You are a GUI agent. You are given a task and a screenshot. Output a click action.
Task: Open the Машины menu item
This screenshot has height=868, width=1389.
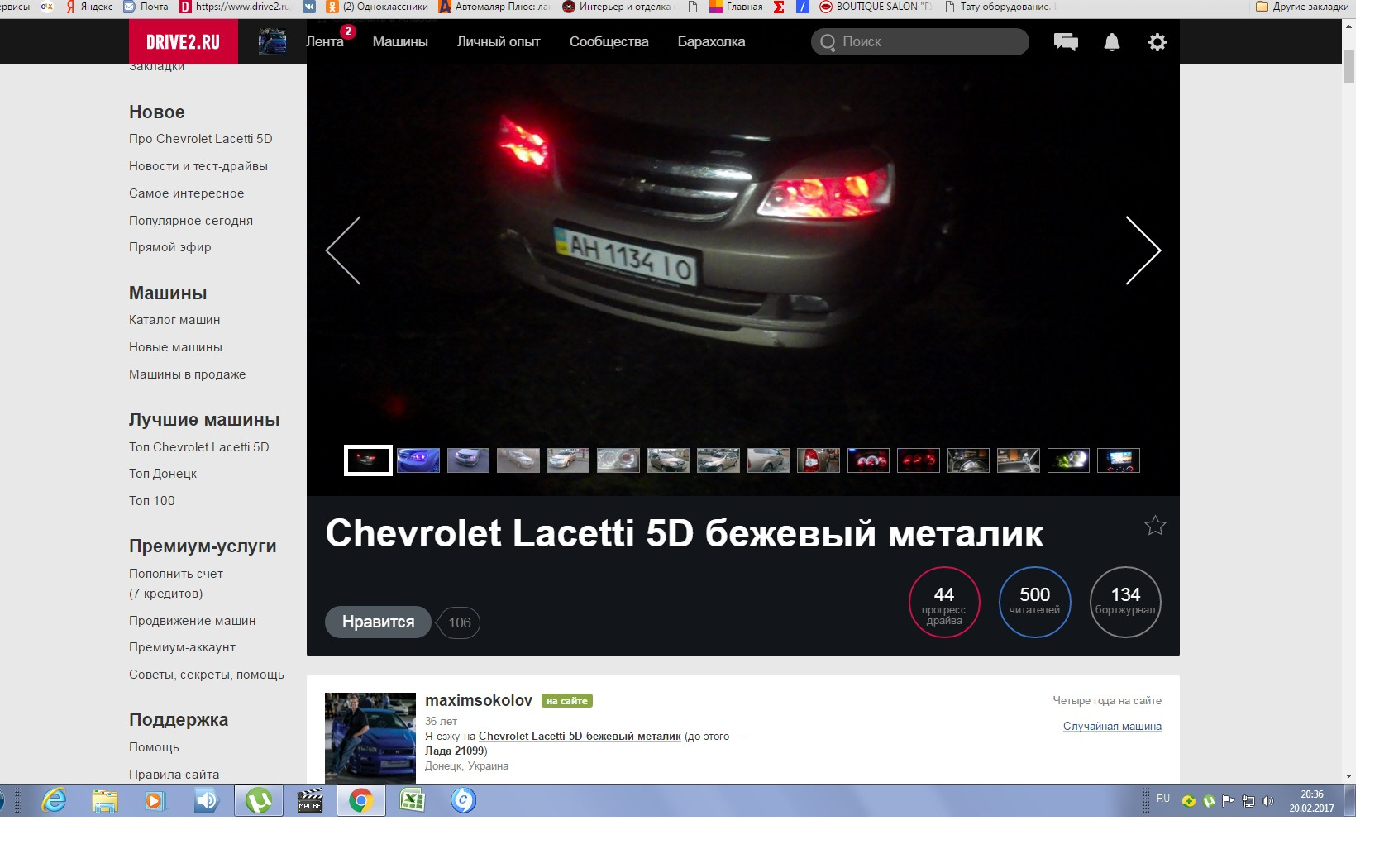(400, 41)
